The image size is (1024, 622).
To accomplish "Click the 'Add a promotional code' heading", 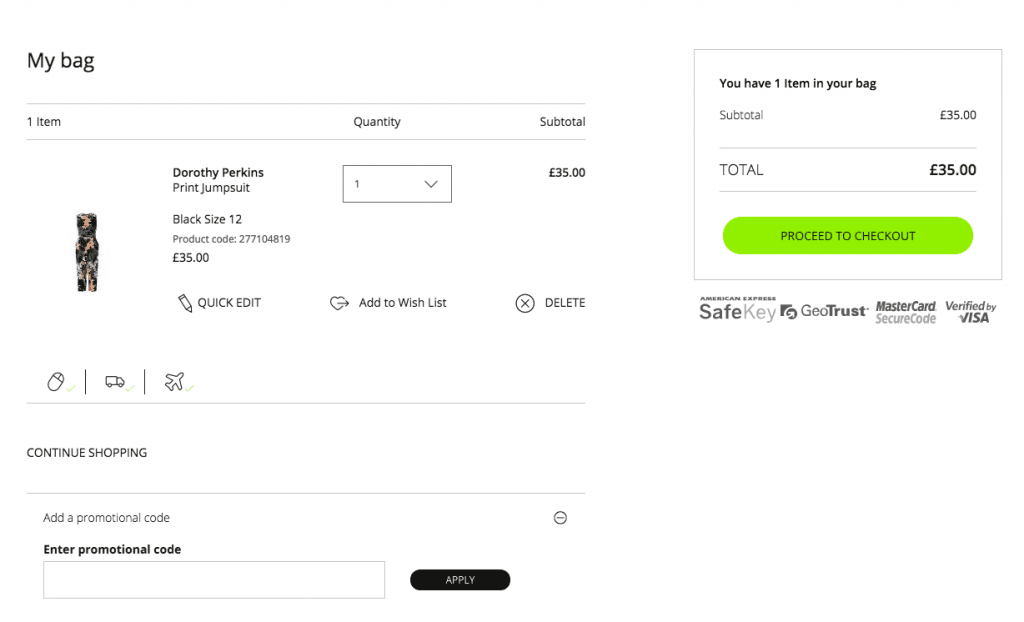I will tap(107, 518).
